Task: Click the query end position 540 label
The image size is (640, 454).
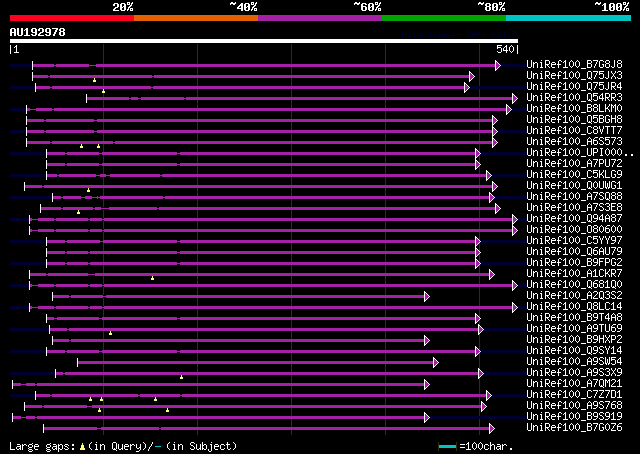Action: (x=505, y=49)
